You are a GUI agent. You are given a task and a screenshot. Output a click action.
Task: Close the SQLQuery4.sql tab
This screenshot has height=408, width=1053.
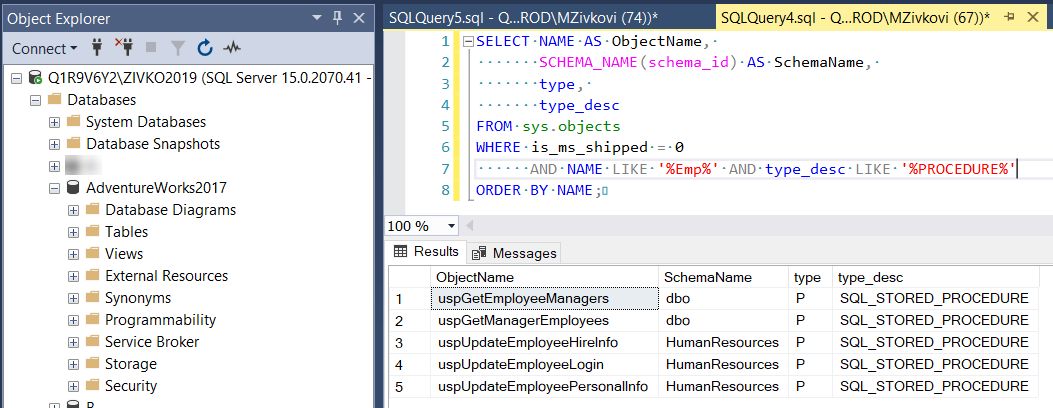click(1033, 18)
